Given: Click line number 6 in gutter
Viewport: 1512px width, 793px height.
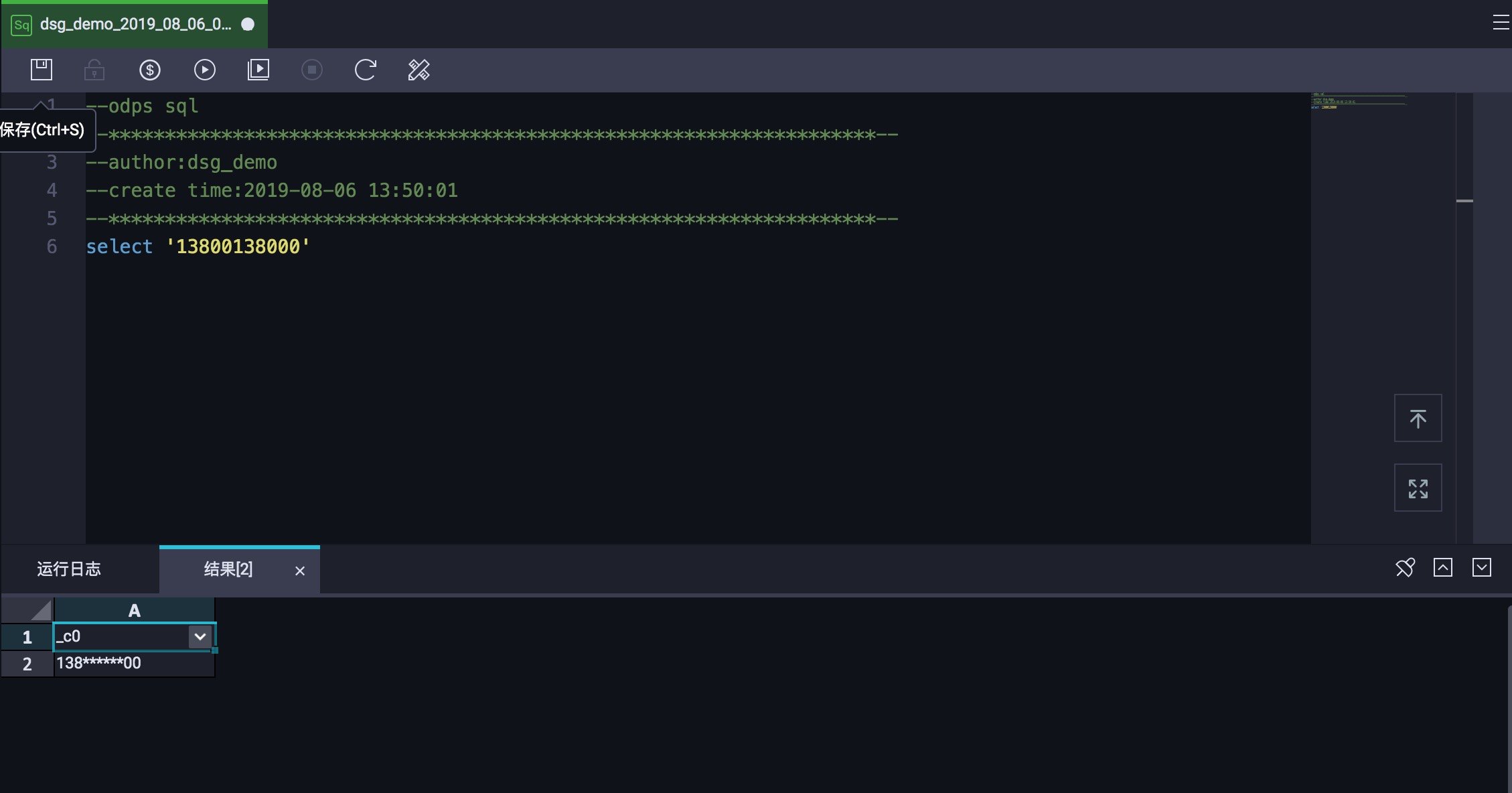Looking at the screenshot, I should (52, 246).
